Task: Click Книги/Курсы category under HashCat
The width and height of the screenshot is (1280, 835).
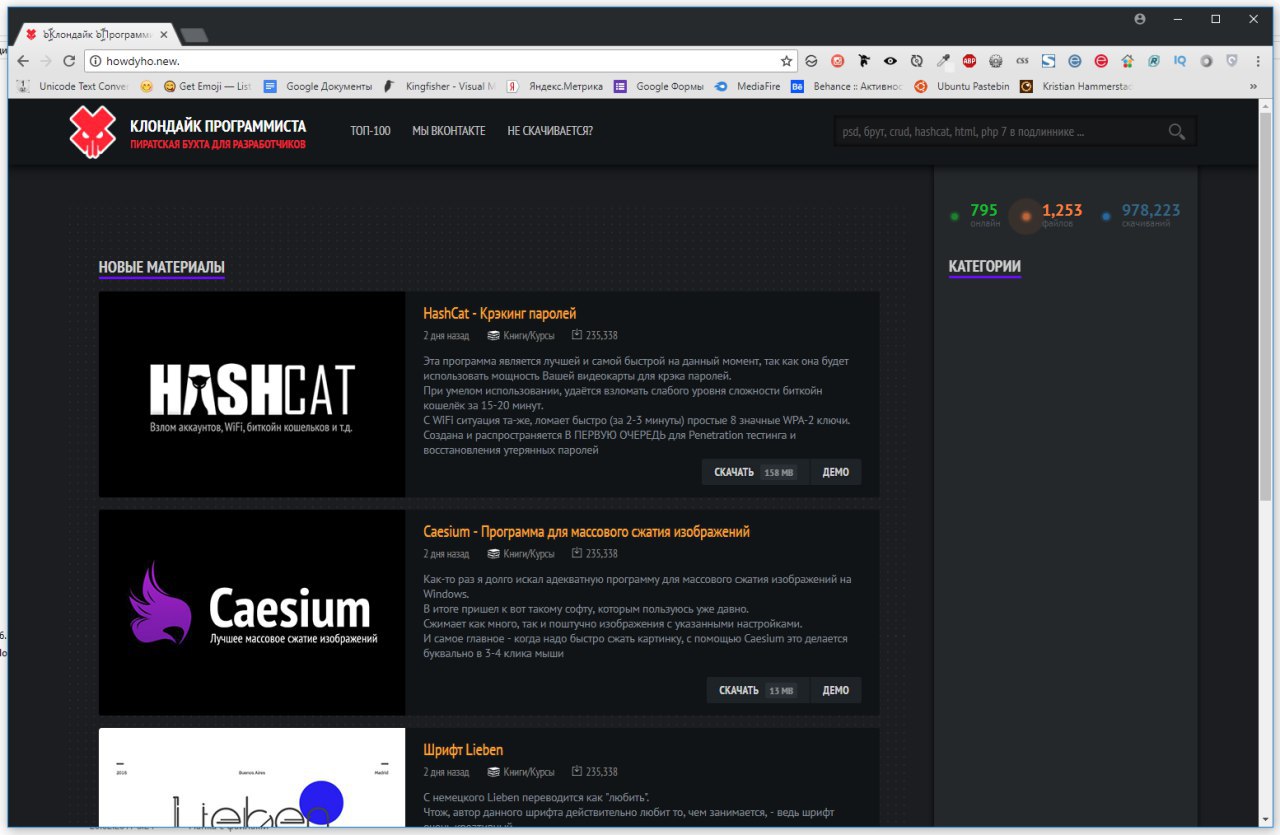Action: point(520,336)
